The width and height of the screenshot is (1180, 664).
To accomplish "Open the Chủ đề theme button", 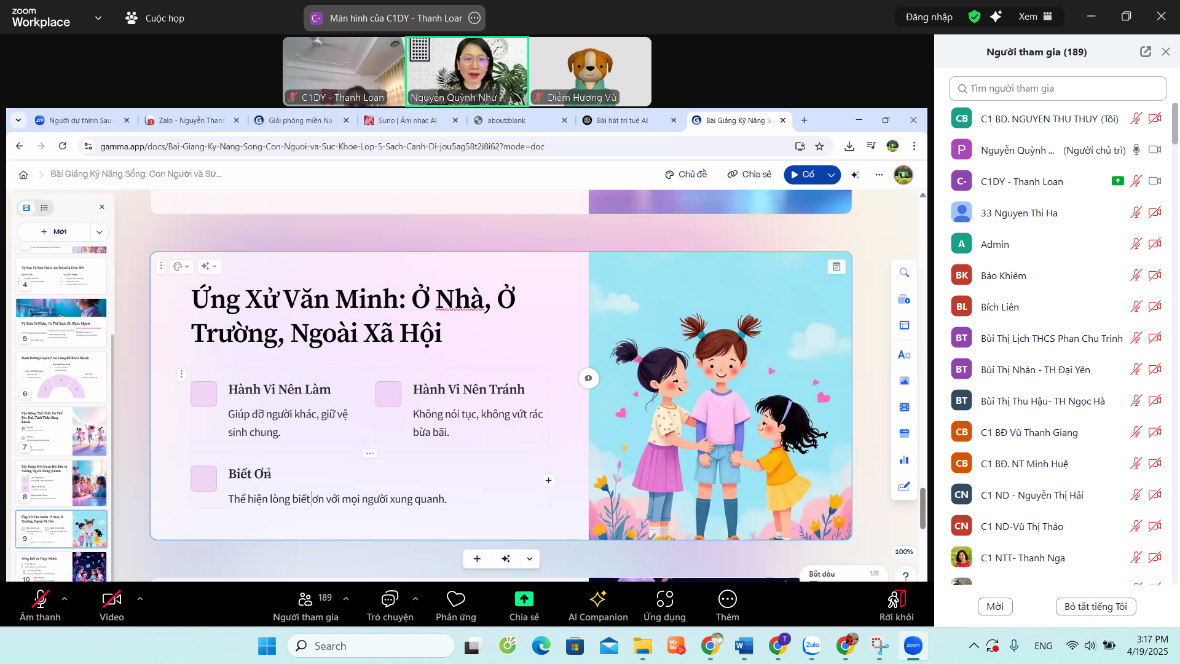I will [x=686, y=174].
